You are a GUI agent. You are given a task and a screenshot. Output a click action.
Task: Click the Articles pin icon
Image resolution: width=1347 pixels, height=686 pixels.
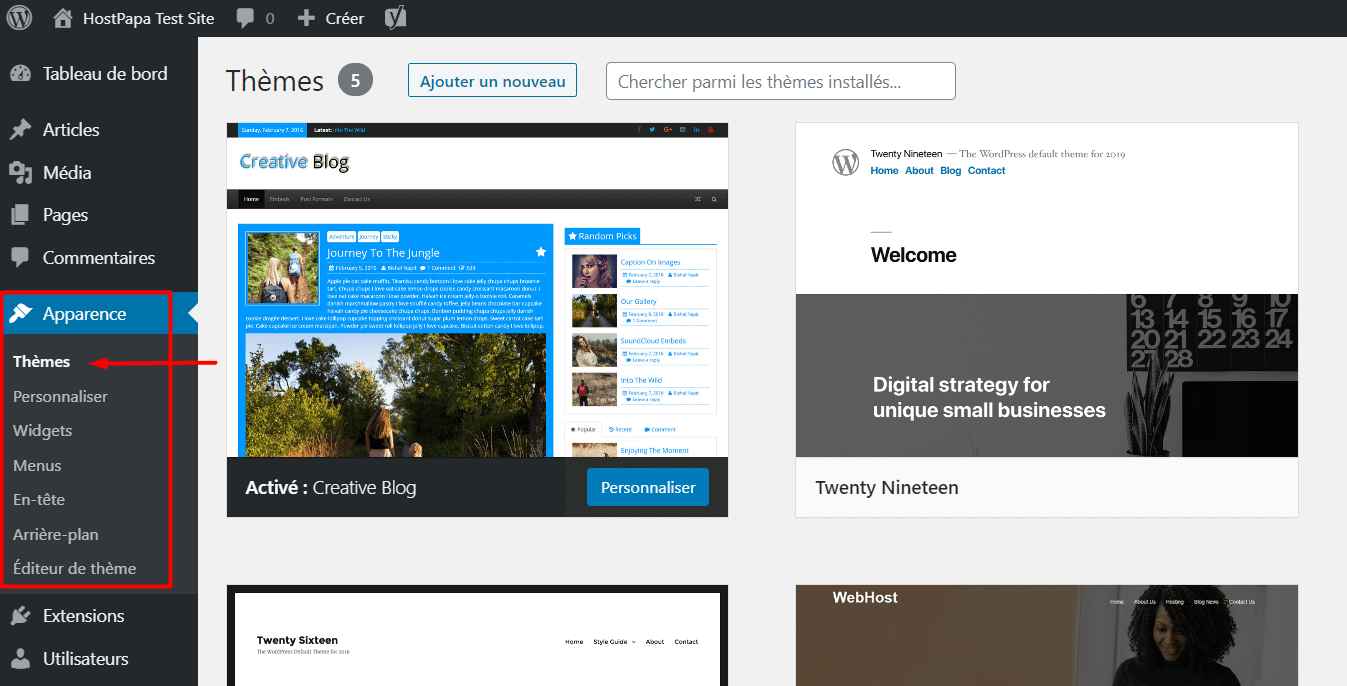[x=20, y=130]
